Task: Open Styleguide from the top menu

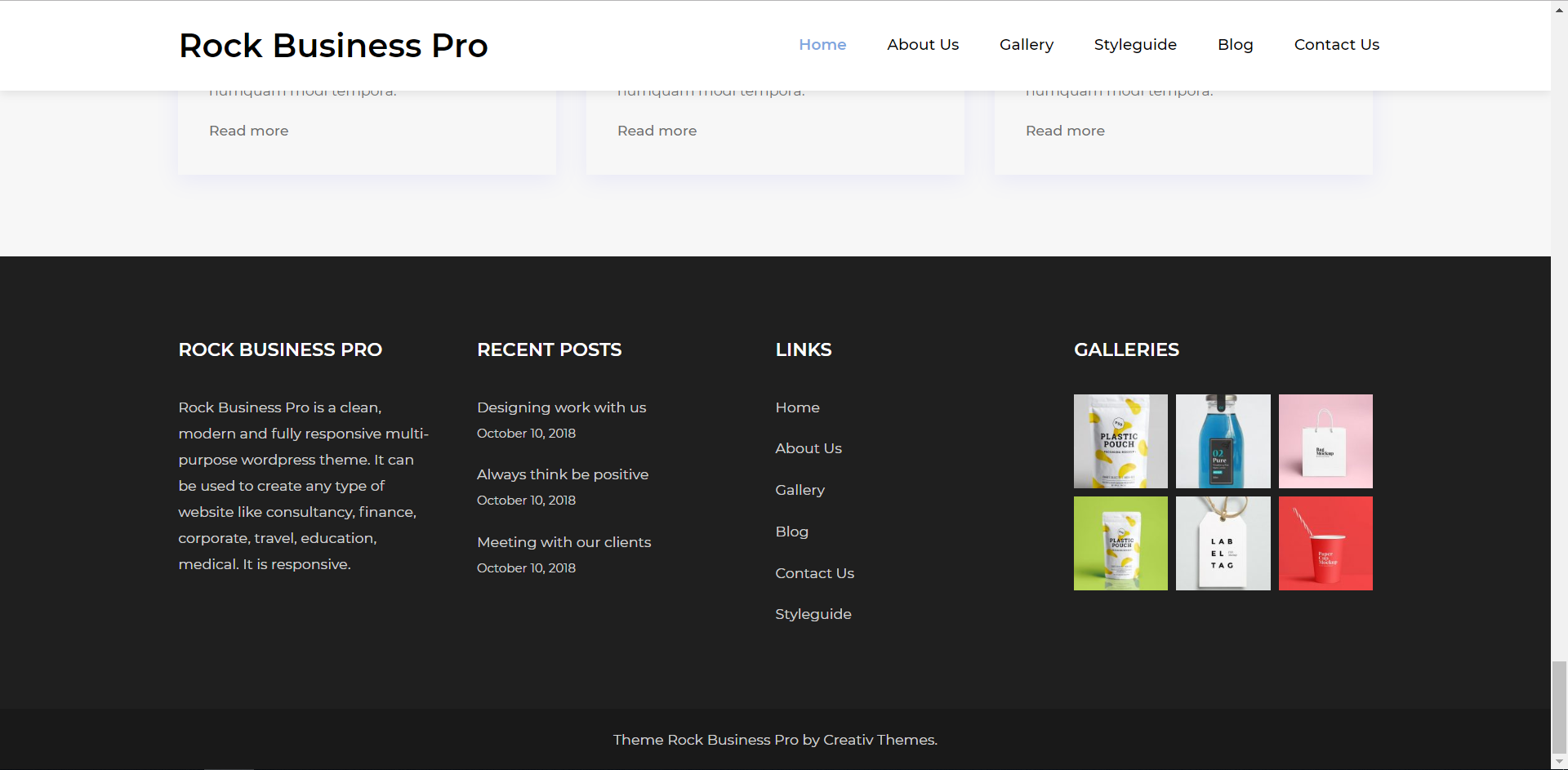Action: pos(1134,45)
